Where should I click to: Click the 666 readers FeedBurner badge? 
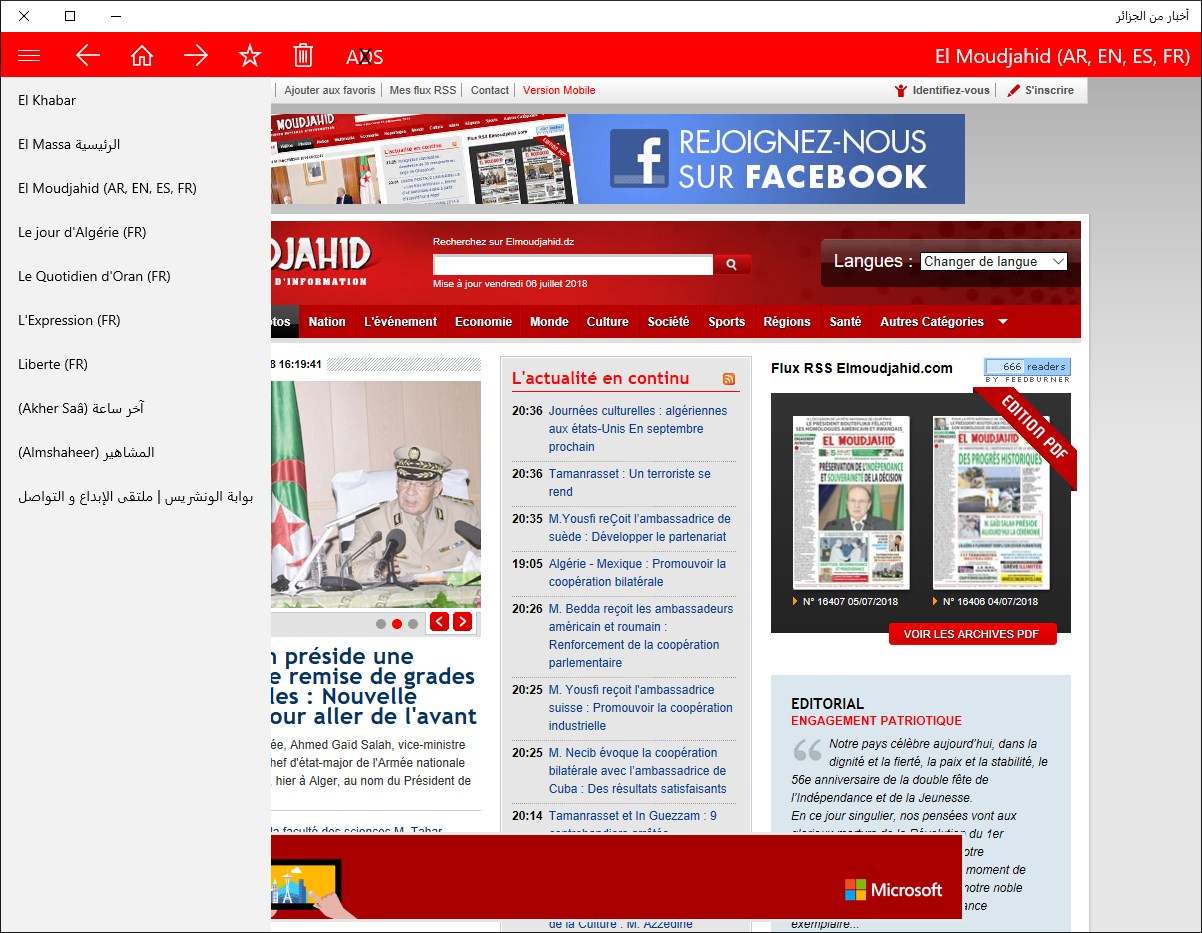tap(1027, 370)
